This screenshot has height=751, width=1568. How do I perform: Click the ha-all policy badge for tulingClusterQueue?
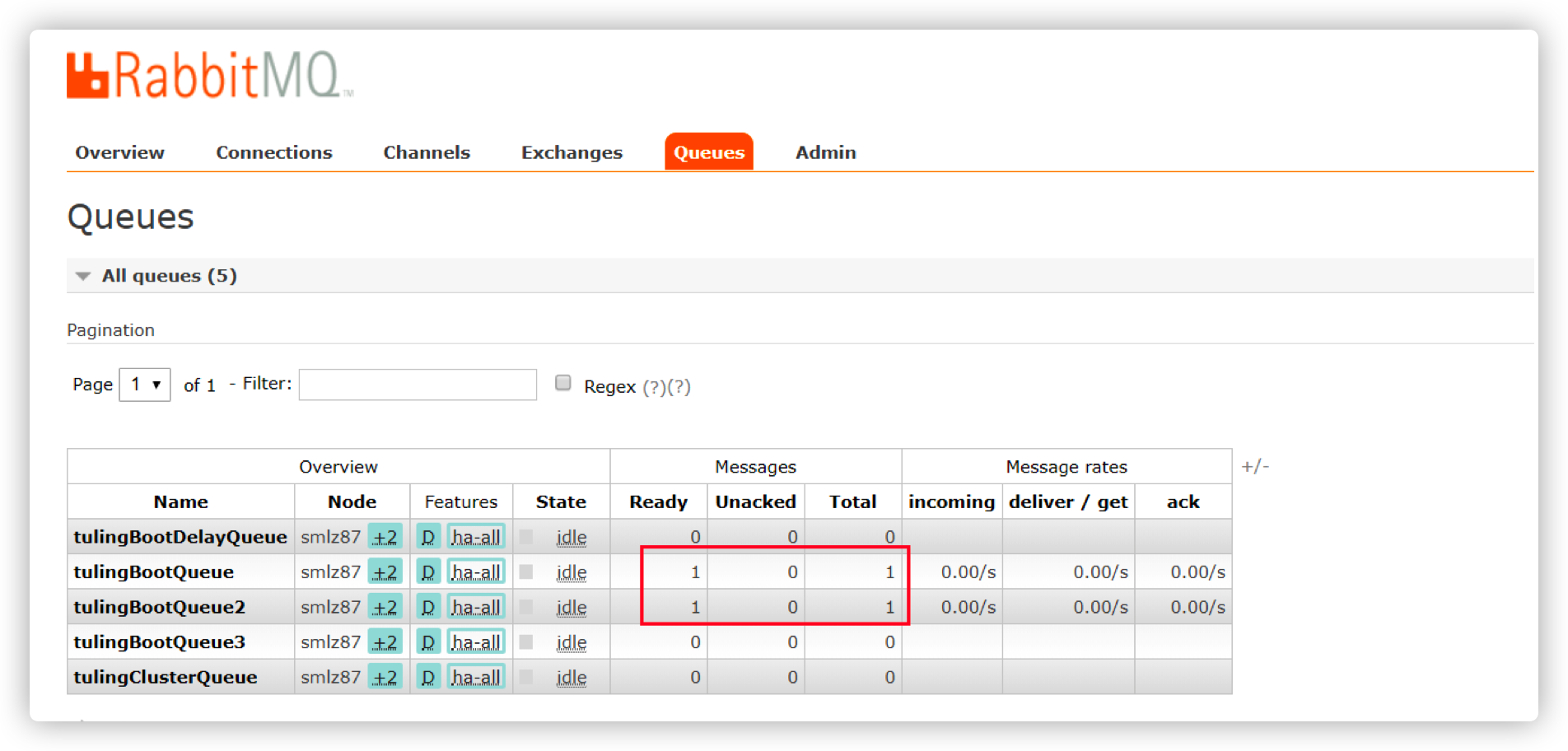476,677
